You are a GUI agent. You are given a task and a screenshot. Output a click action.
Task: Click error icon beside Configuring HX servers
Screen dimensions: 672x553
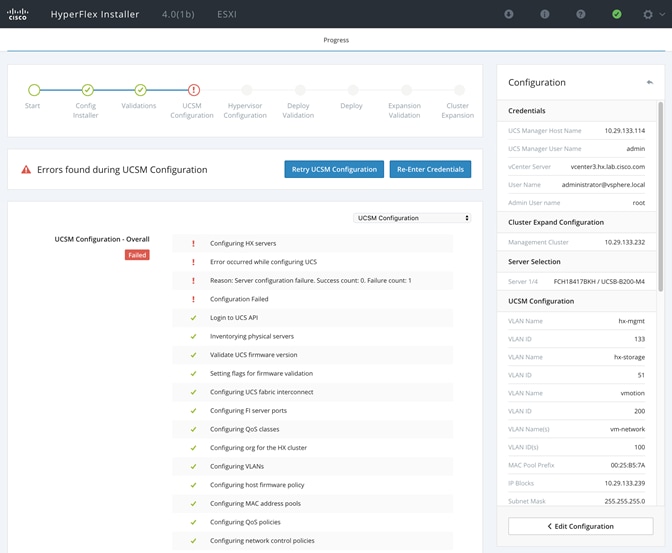pos(193,243)
